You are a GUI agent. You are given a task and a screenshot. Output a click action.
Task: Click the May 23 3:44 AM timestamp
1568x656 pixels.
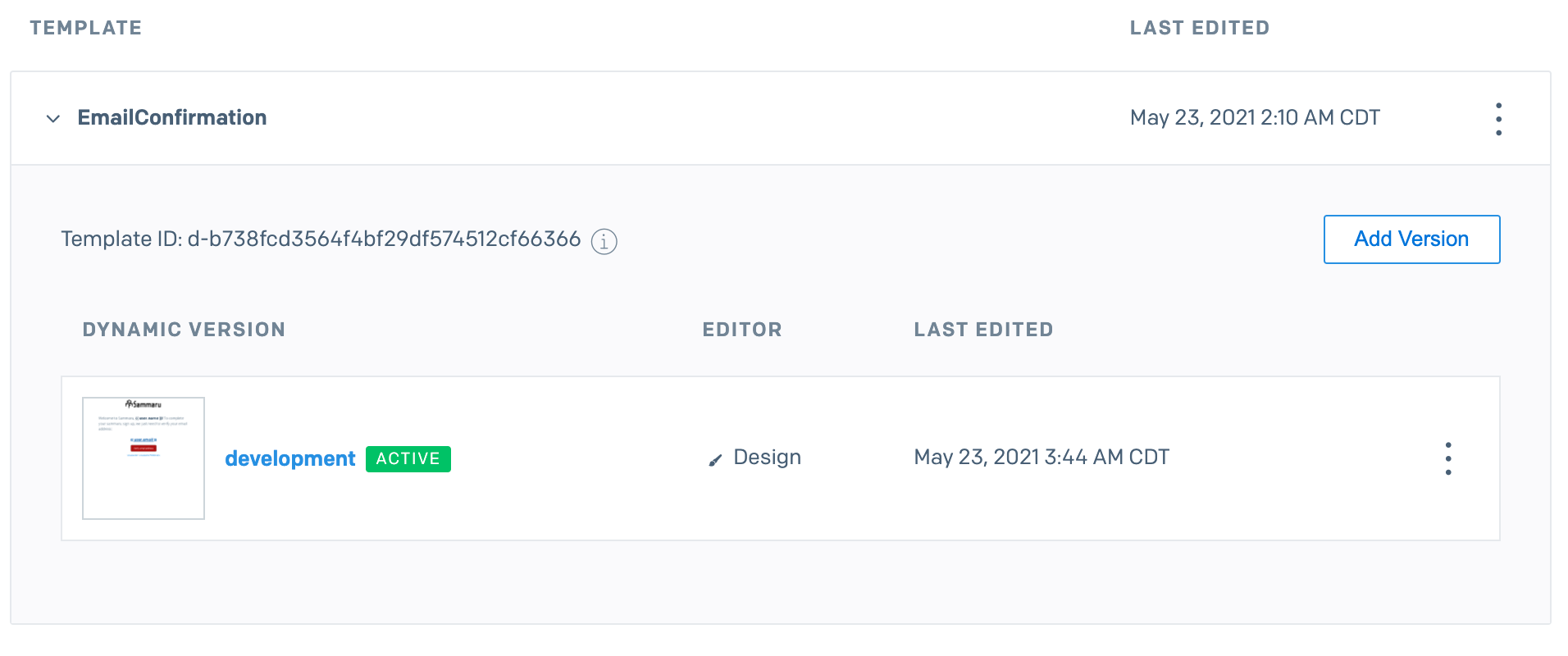pyautogui.click(x=1042, y=457)
